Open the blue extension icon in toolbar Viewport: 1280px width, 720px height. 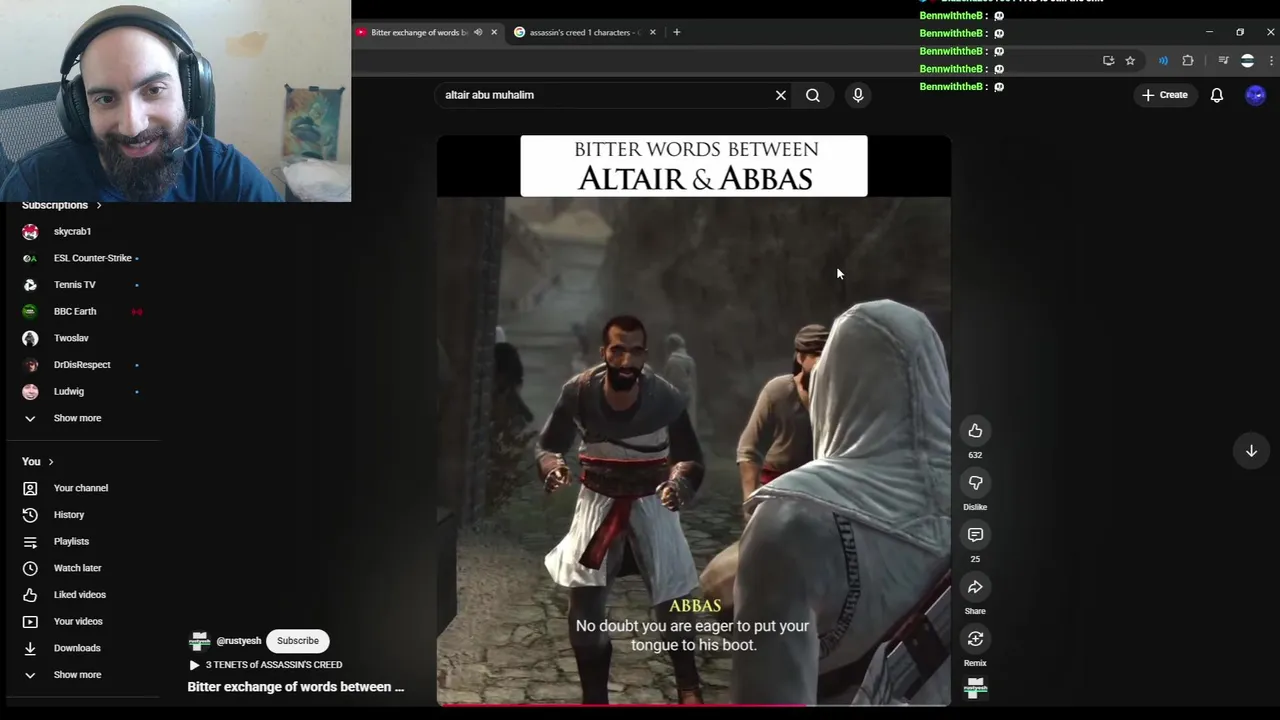tap(1163, 61)
